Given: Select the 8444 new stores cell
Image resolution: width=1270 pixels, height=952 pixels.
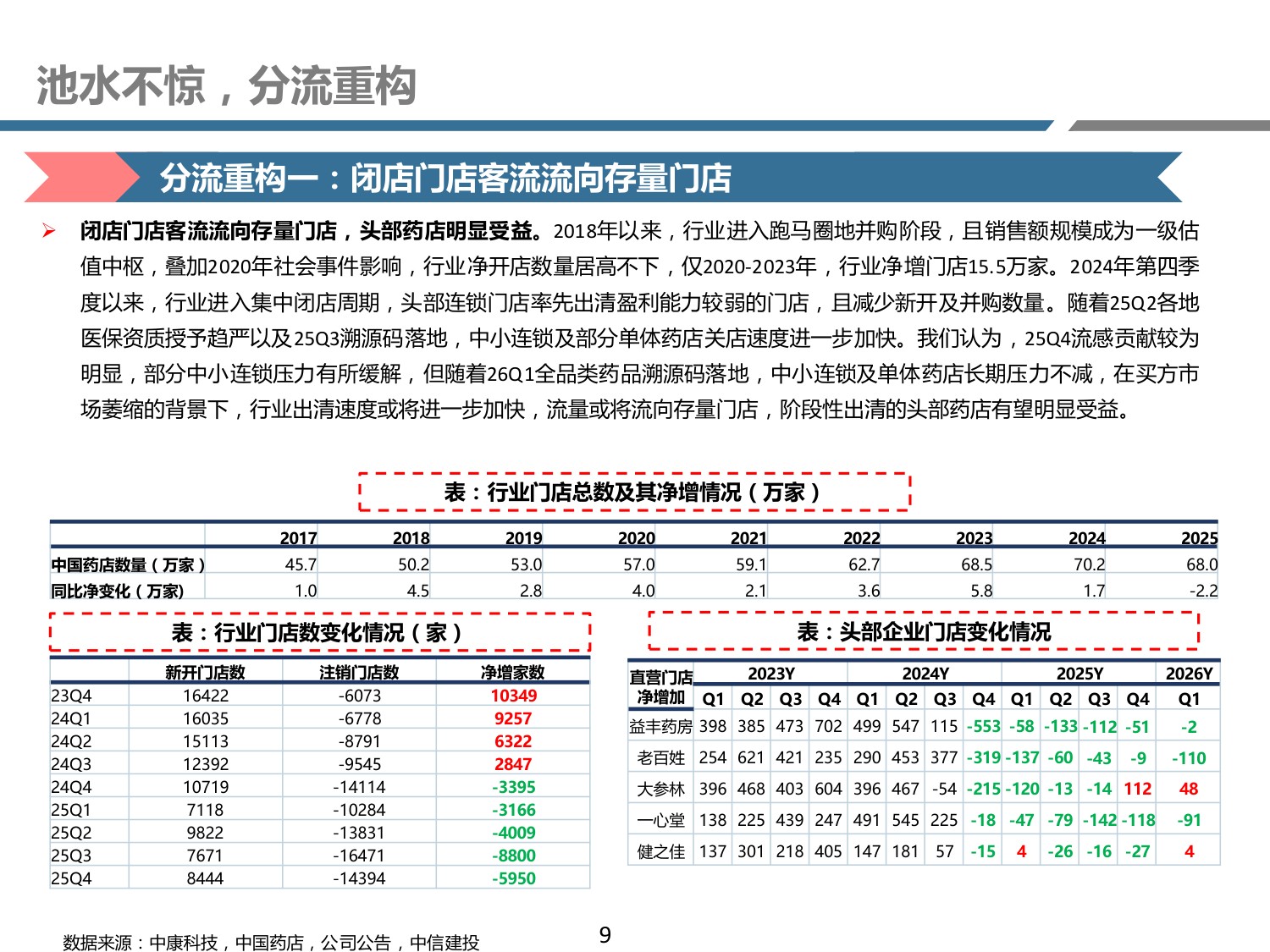Looking at the screenshot, I should tap(205, 878).
